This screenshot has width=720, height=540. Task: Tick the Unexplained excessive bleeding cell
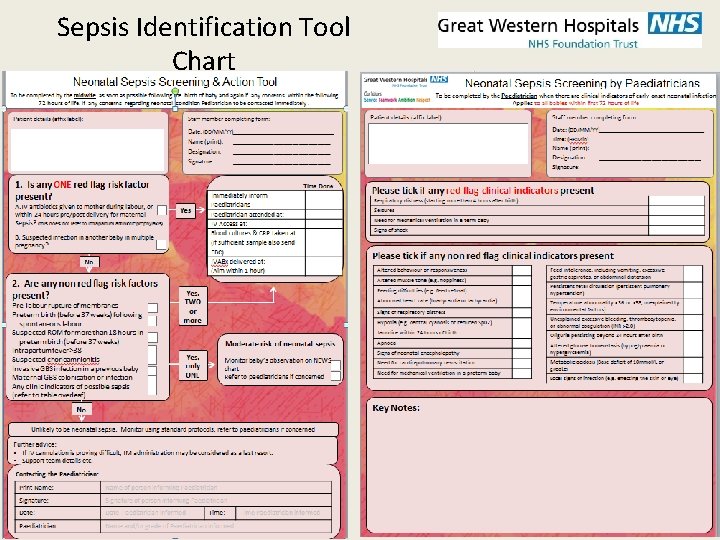(693, 322)
